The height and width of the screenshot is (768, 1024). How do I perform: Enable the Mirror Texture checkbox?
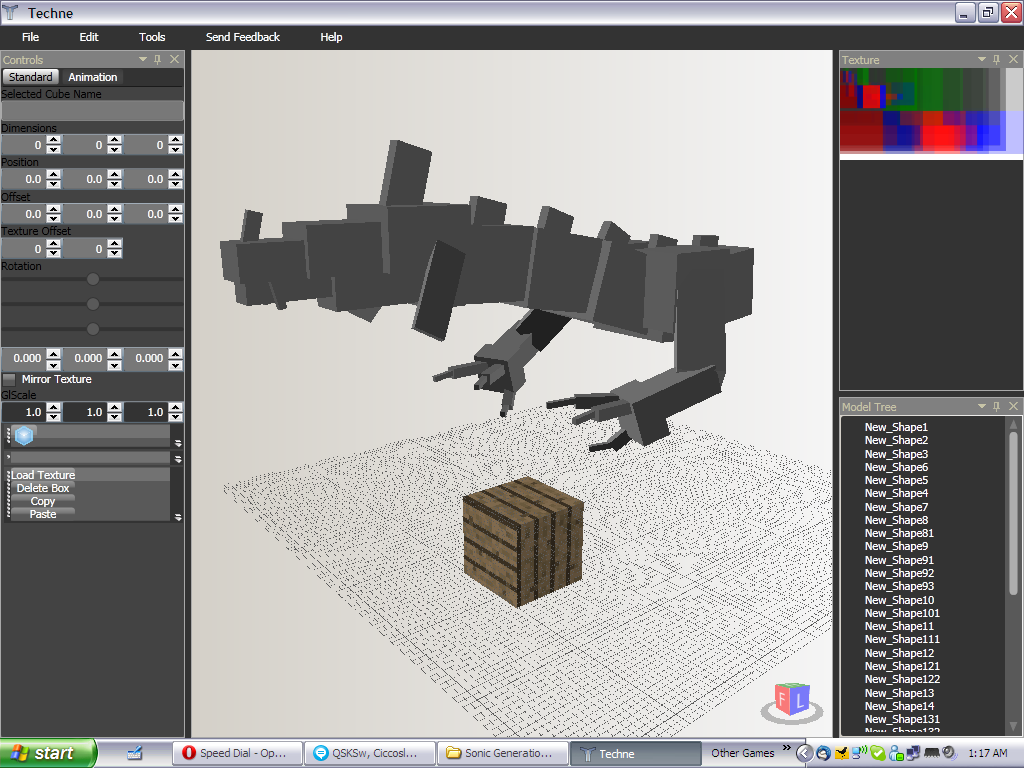[x=9, y=379]
